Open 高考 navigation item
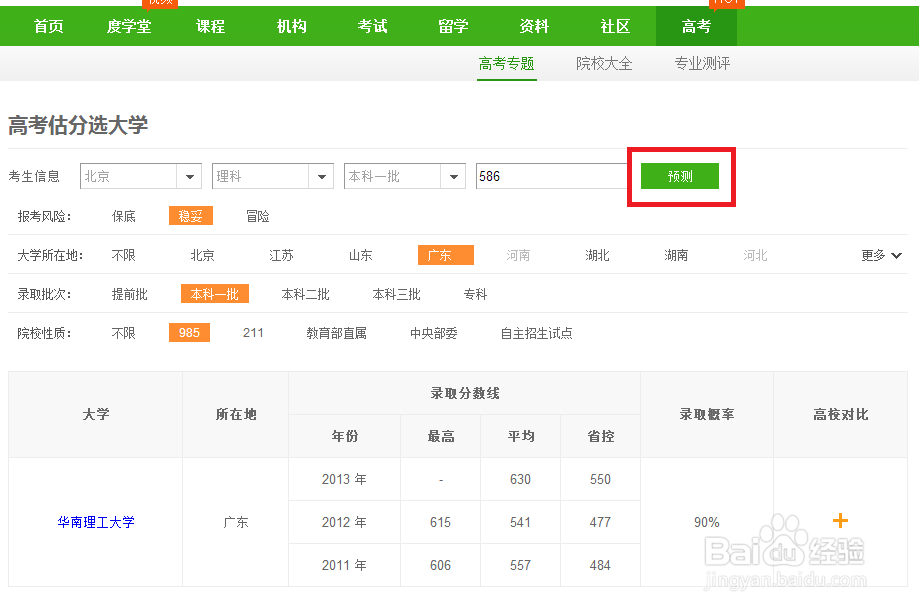The image size is (919, 612). click(x=696, y=26)
